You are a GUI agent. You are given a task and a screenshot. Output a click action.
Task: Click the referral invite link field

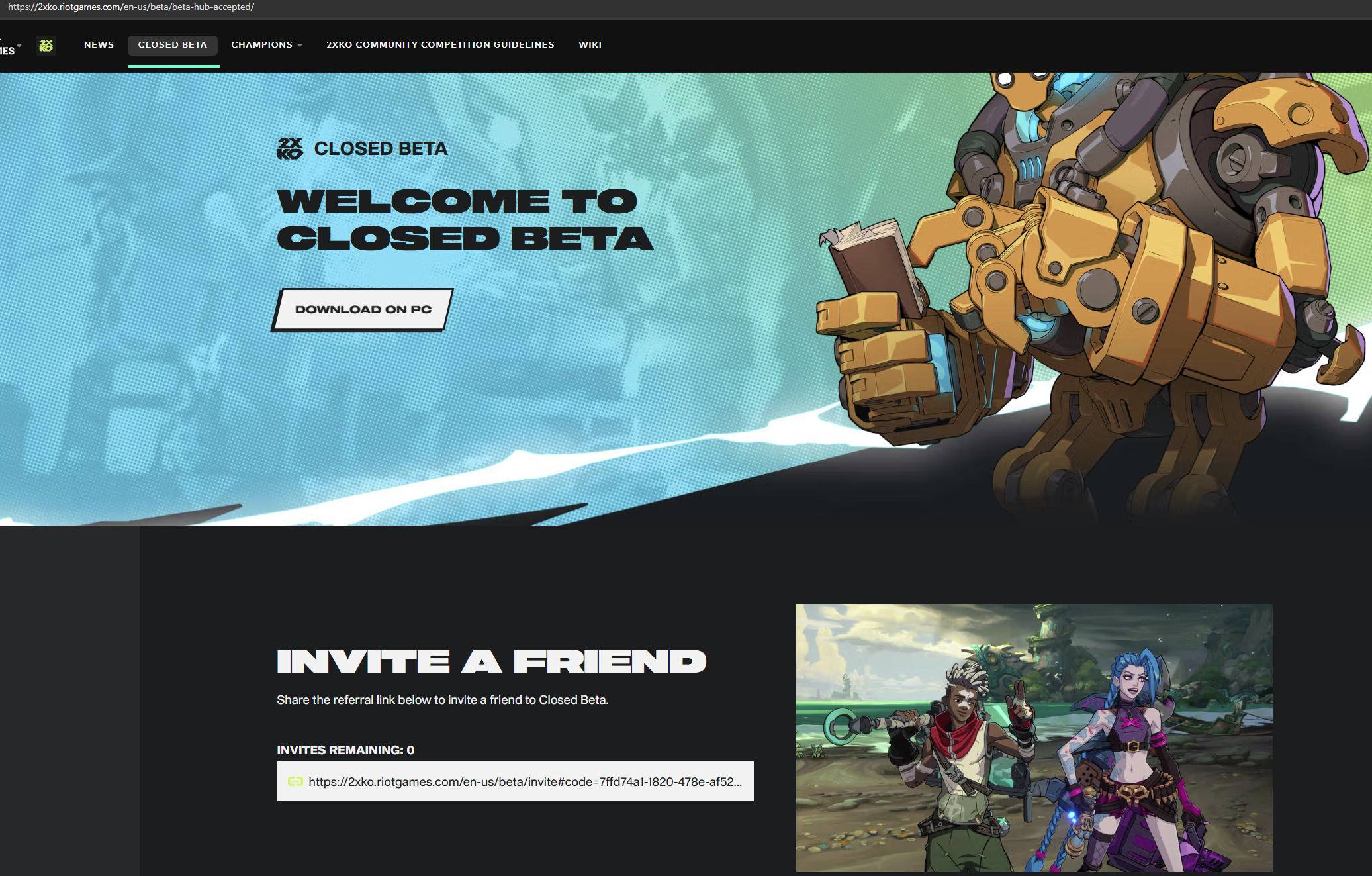(524, 781)
